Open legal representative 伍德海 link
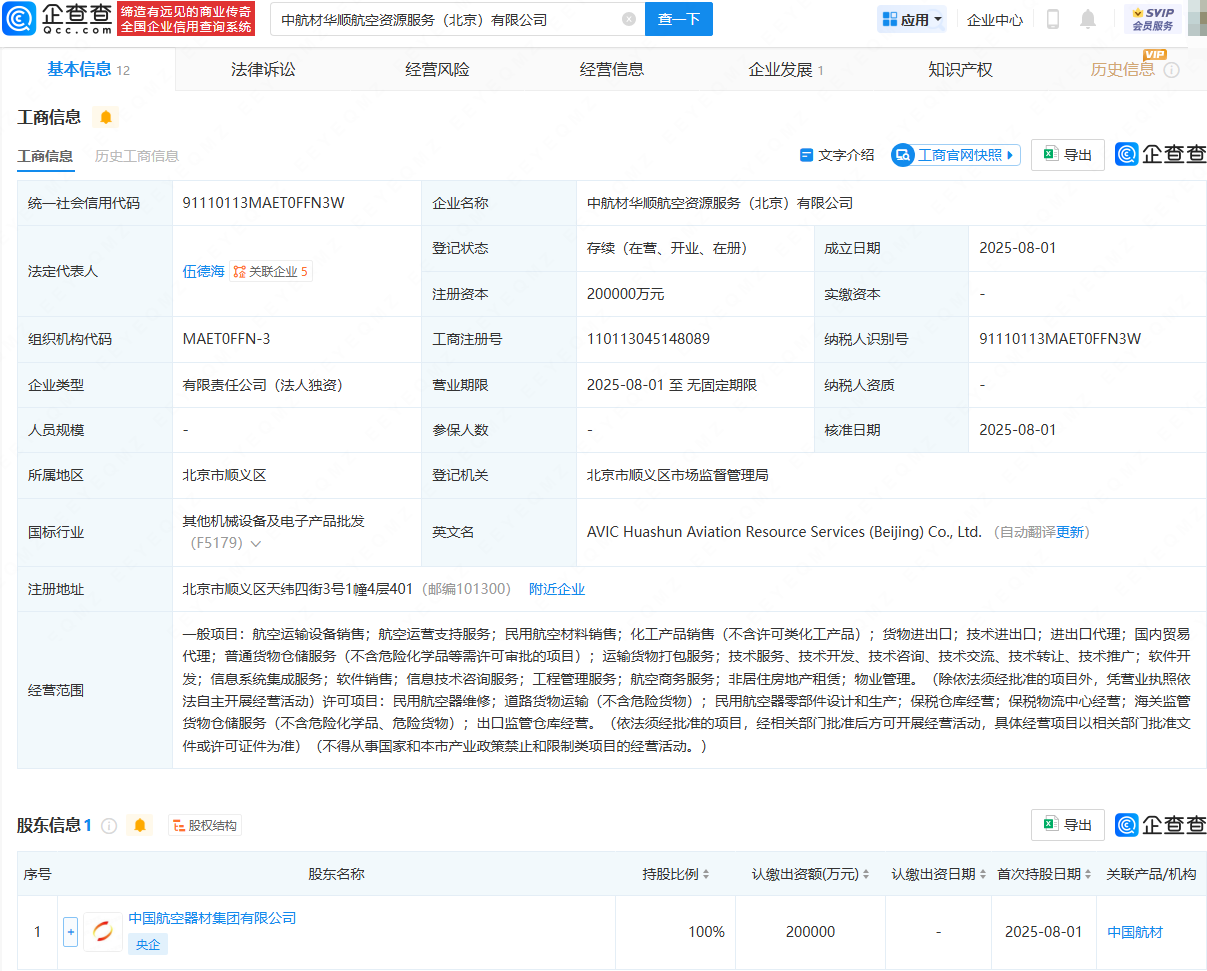This screenshot has height=971, width=1207. [x=204, y=271]
